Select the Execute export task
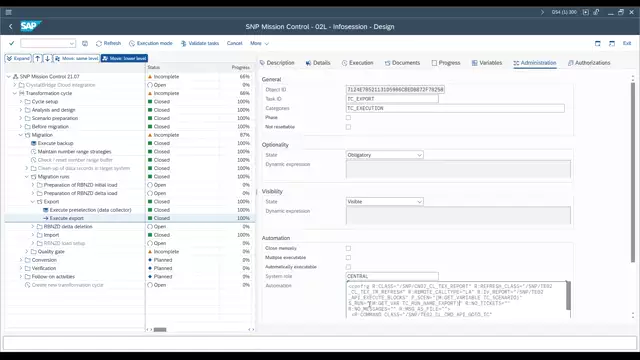Viewport: 640px width, 360px height. (x=67, y=218)
